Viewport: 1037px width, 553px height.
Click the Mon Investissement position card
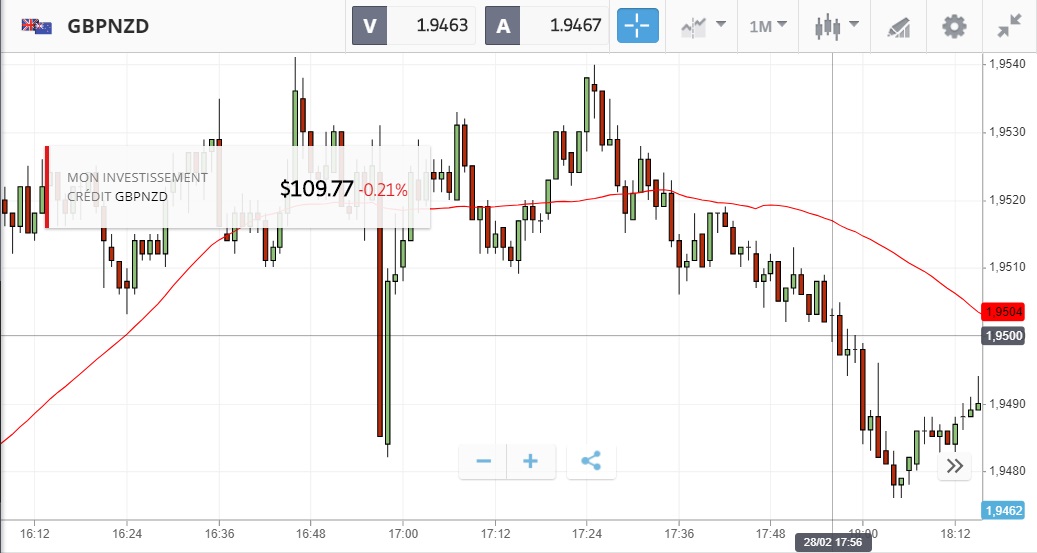[x=238, y=187]
